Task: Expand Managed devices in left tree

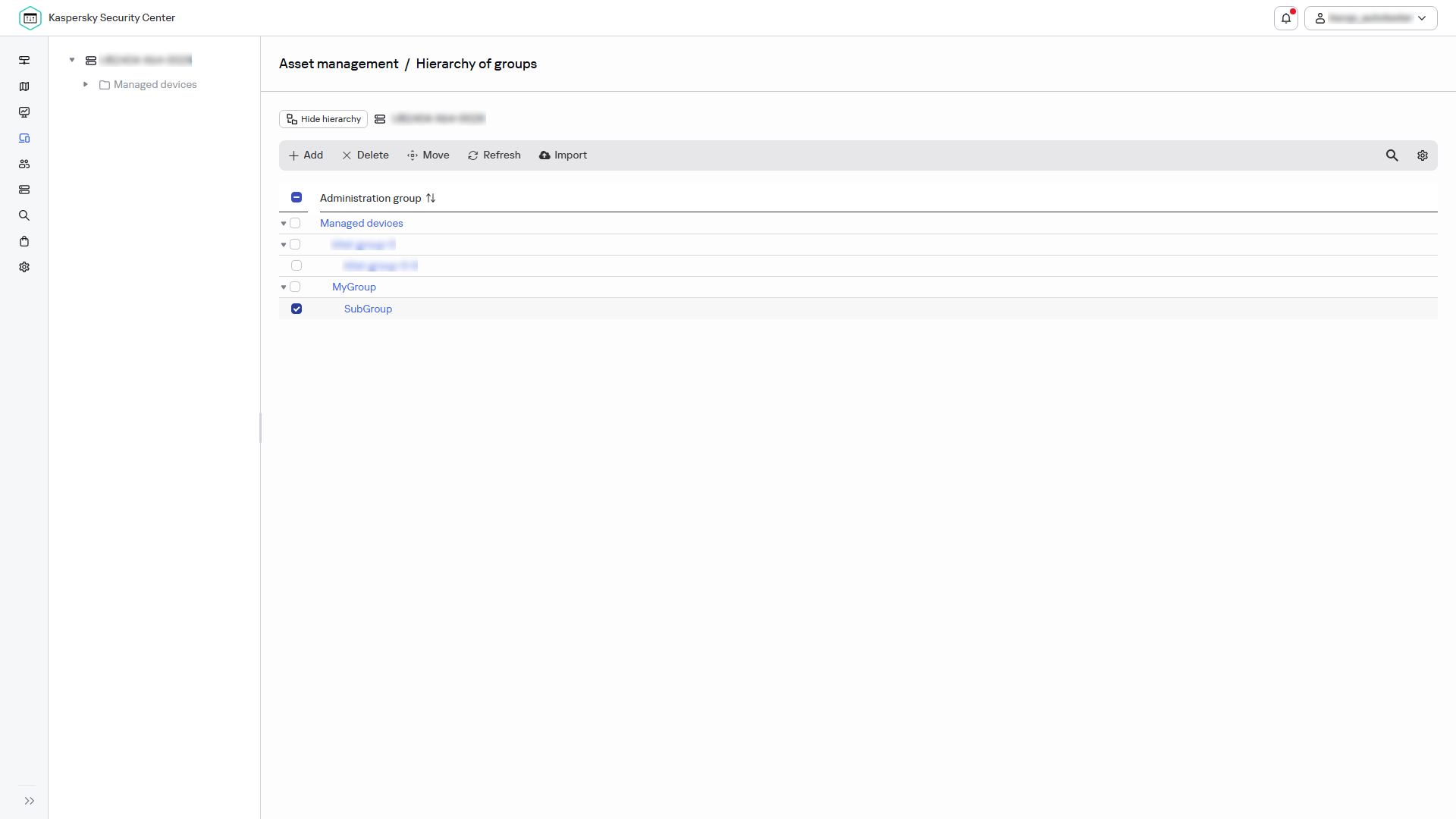Action: (x=86, y=84)
